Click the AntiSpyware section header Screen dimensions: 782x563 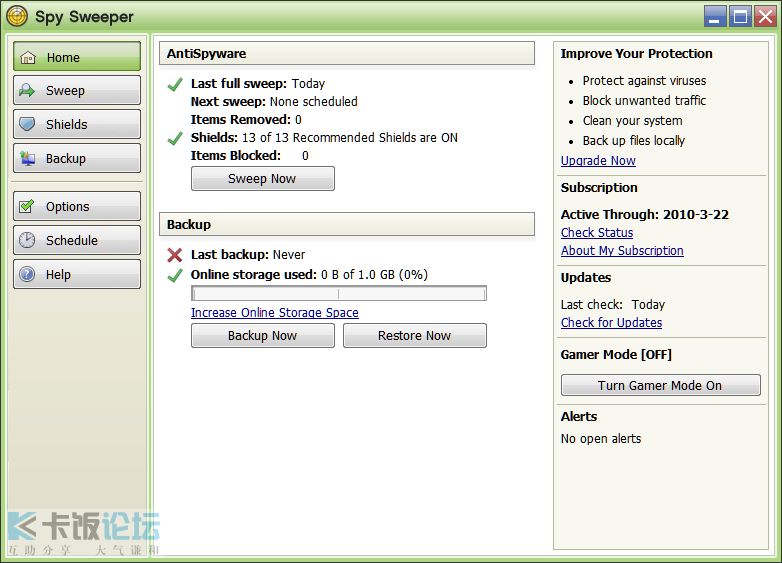[x=347, y=53]
